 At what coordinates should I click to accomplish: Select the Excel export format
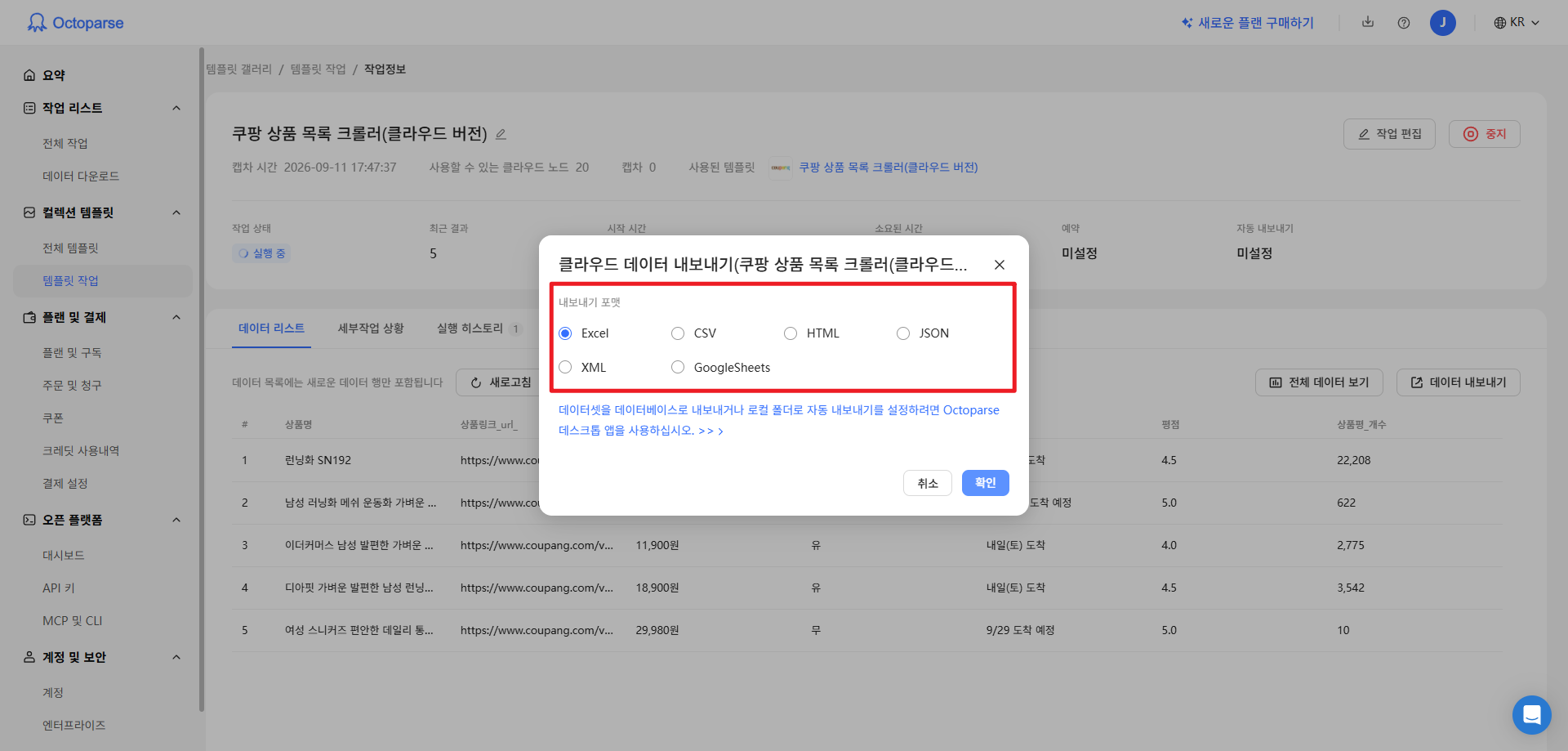(584, 333)
